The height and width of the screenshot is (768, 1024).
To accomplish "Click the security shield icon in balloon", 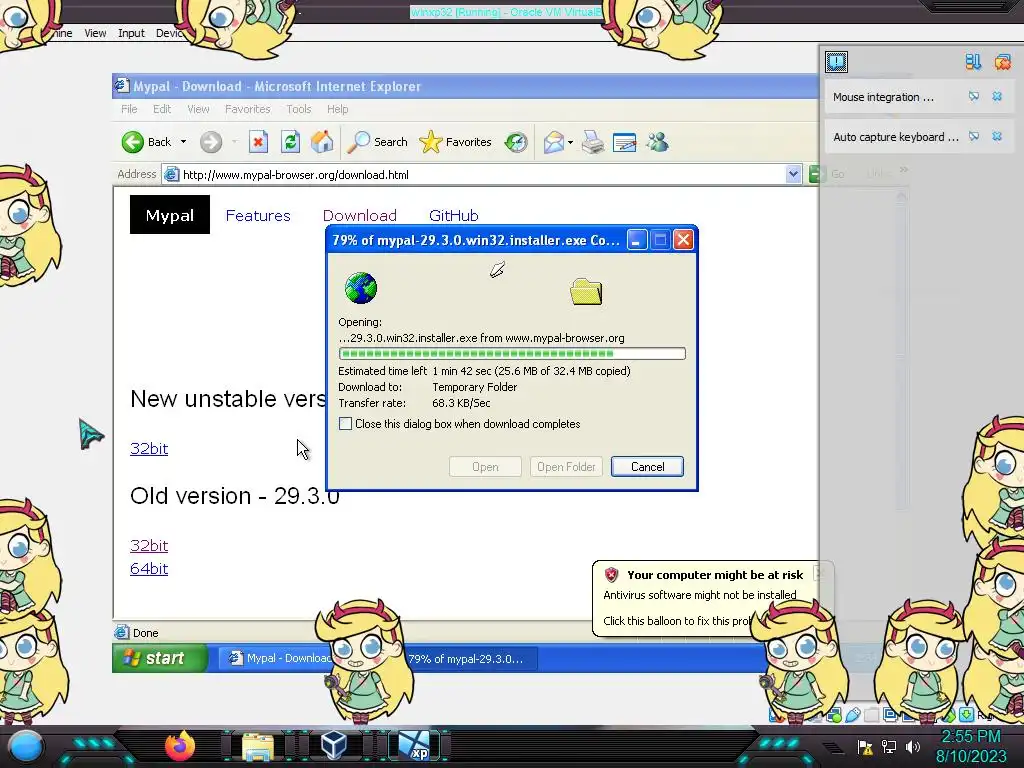I will pyautogui.click(x=611, y=575).
